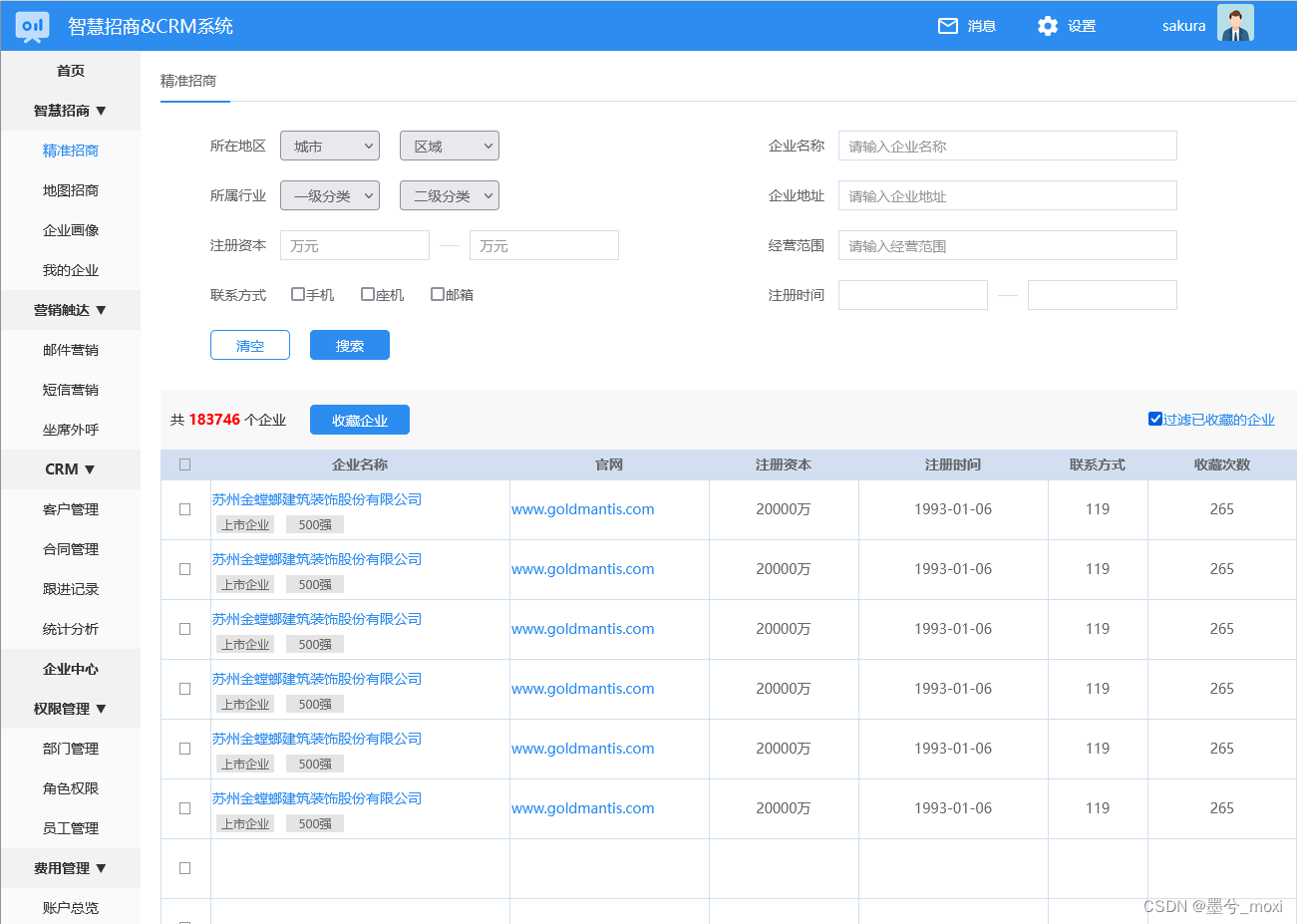
Task: Open messages via the envelope icon
Action: [x=948, y=26]
